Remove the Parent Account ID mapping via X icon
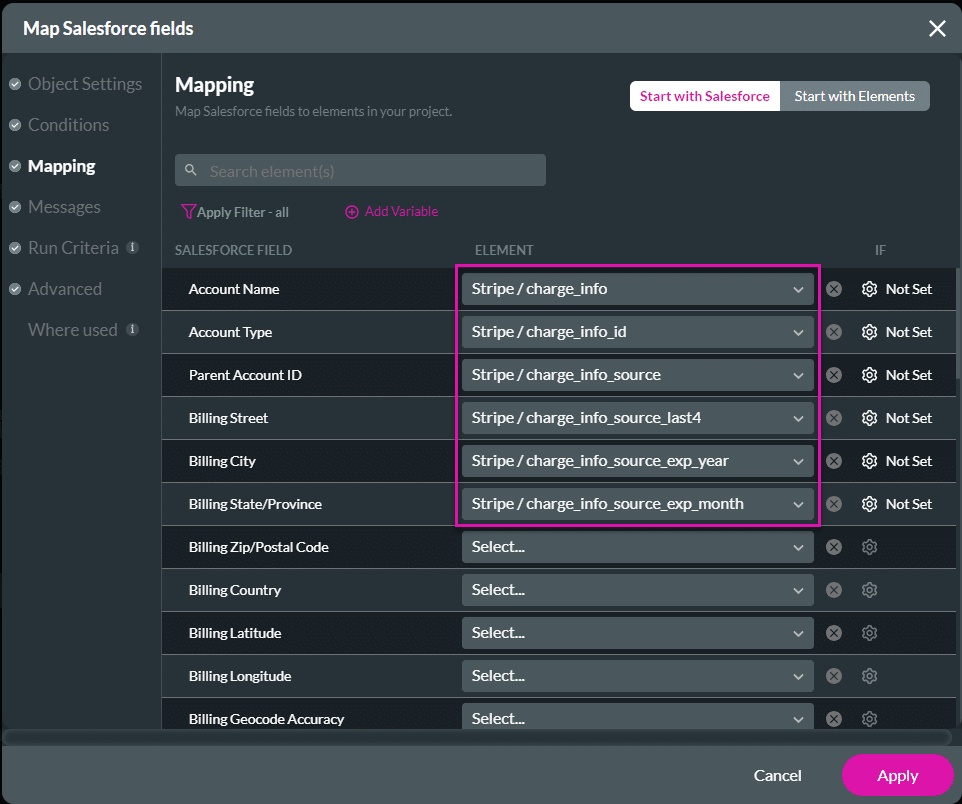This screenshot has height=804, width=962. tap(834, 375)
